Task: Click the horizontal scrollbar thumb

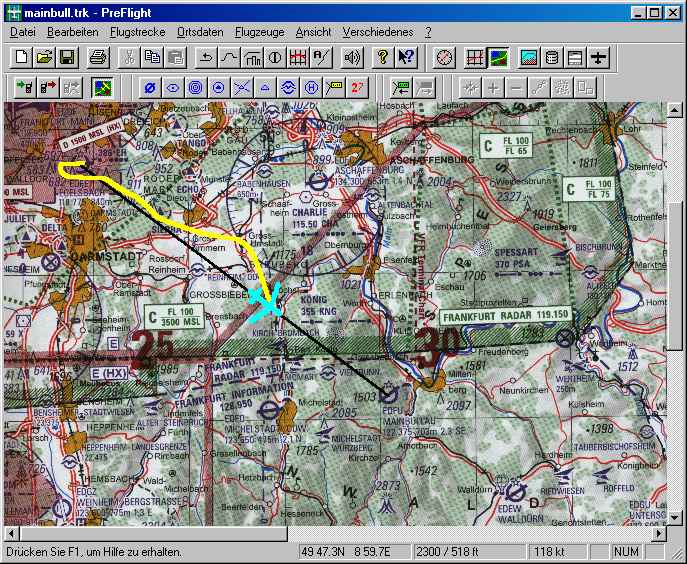Action: pos(153,534)
